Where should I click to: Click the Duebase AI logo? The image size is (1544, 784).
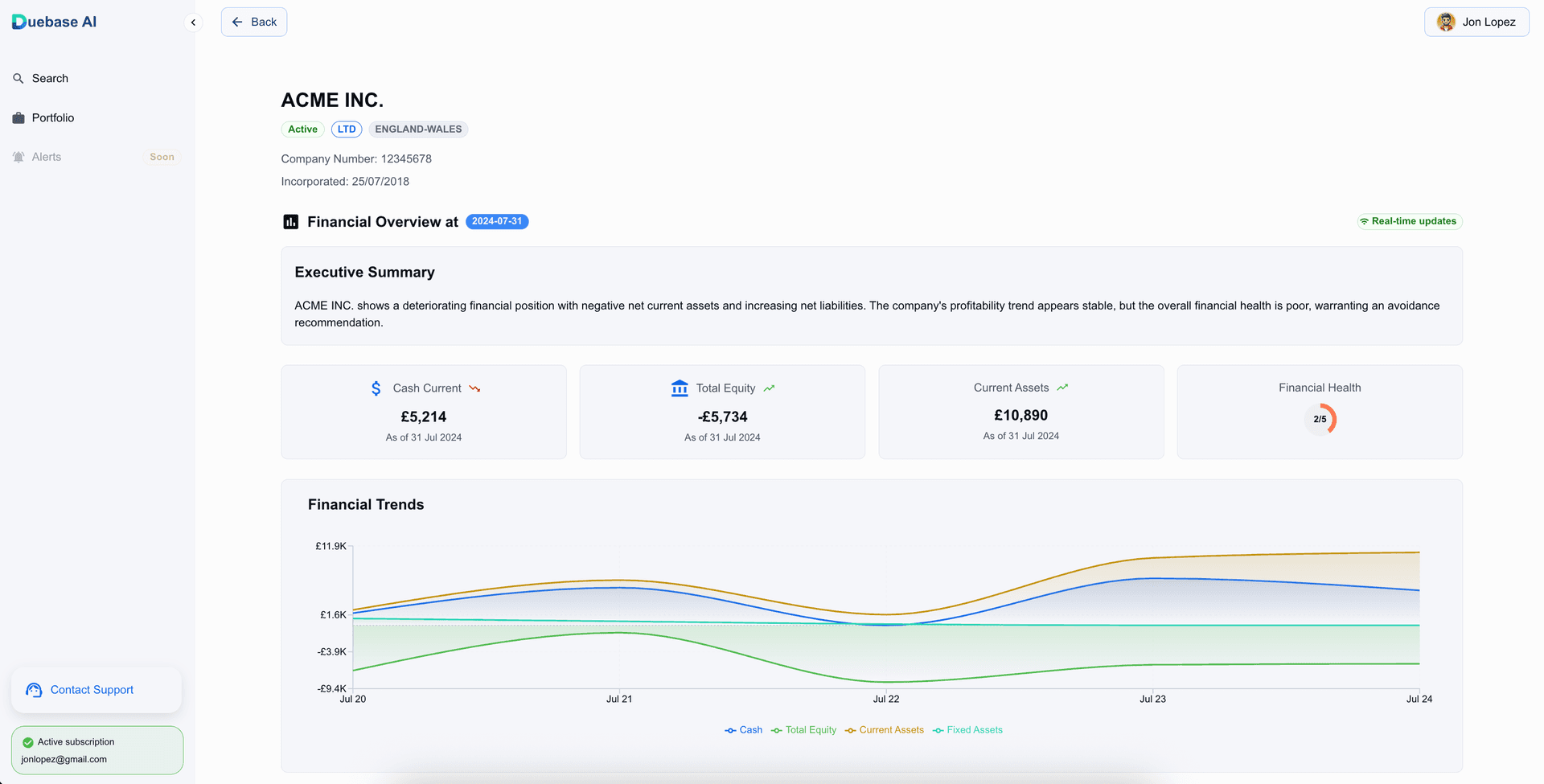(x=53, y=22)
